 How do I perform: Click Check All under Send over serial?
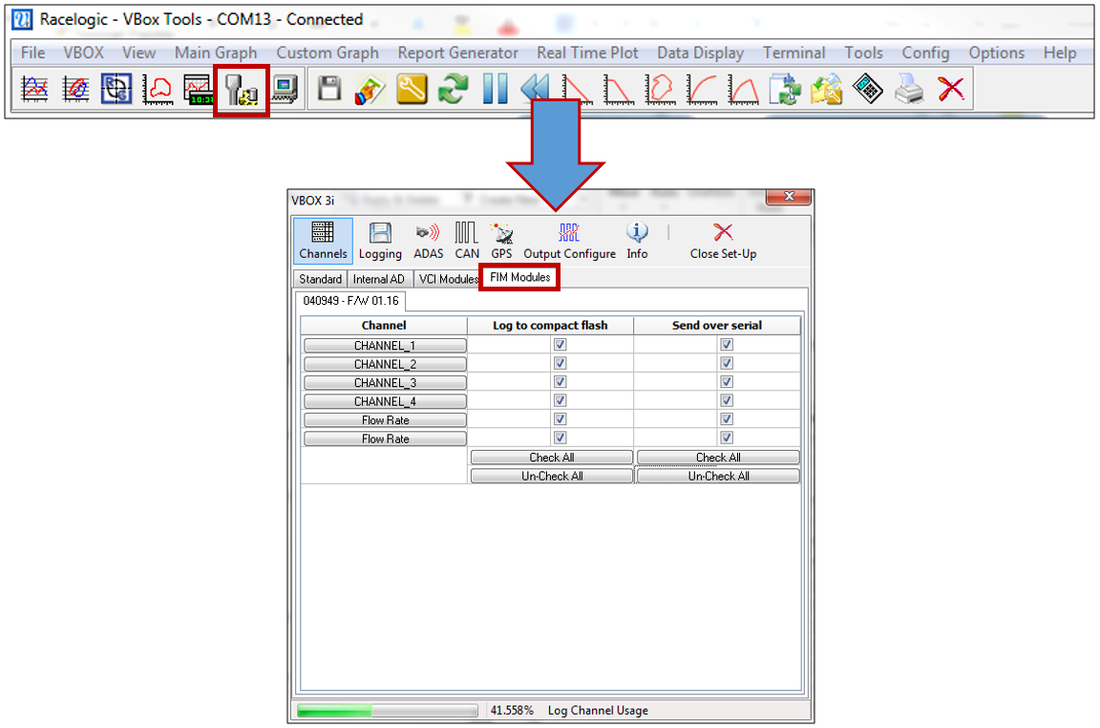coord(718,457)
